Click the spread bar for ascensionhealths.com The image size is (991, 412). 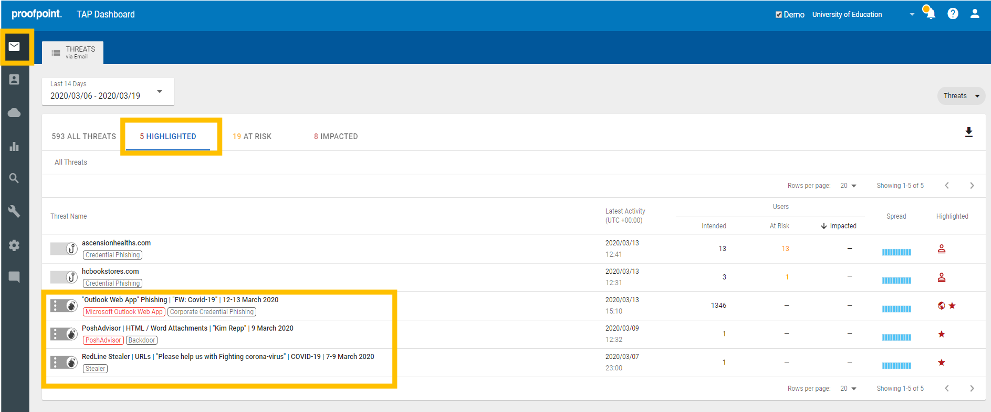[x=896, y=253]
